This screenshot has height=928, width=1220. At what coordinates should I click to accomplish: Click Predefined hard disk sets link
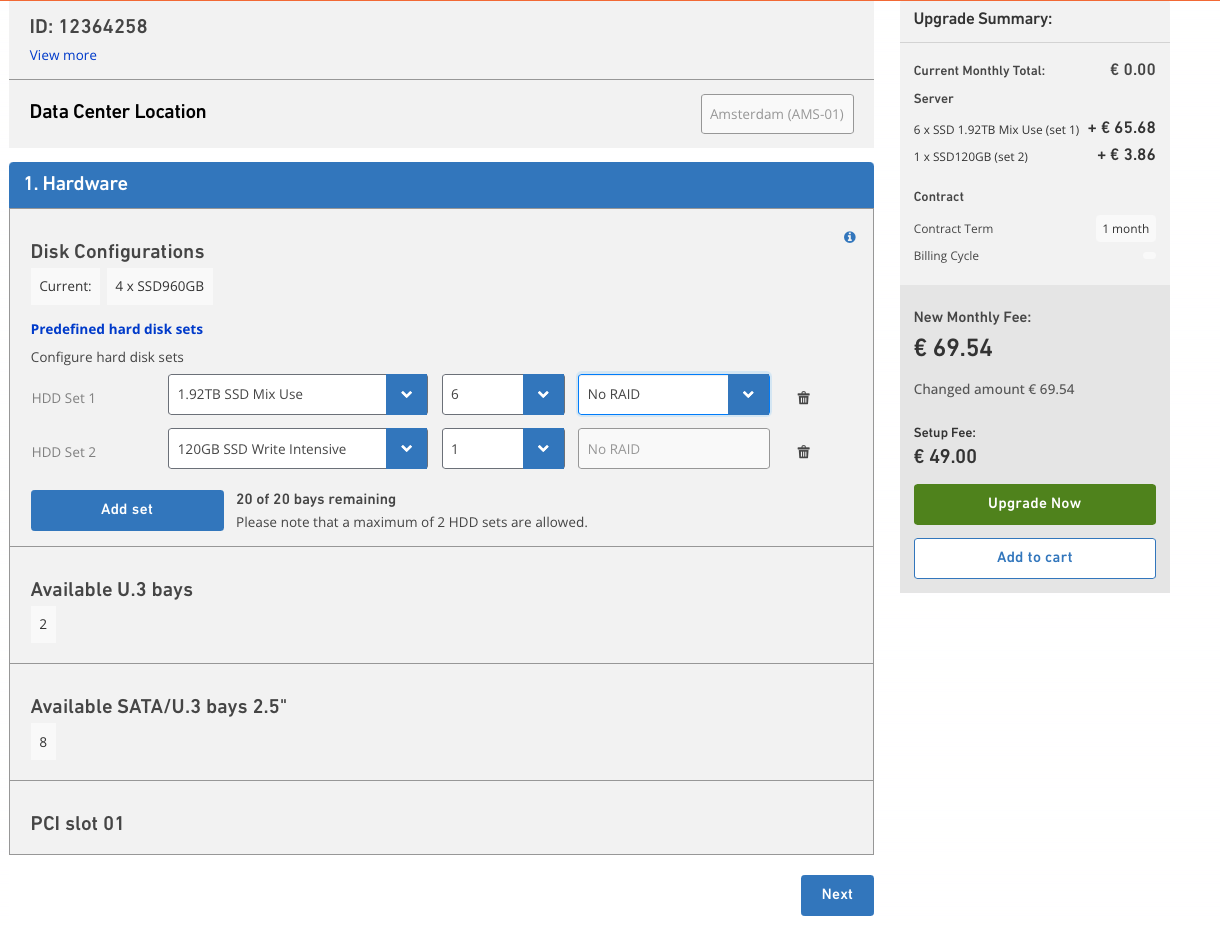point(117,329)
